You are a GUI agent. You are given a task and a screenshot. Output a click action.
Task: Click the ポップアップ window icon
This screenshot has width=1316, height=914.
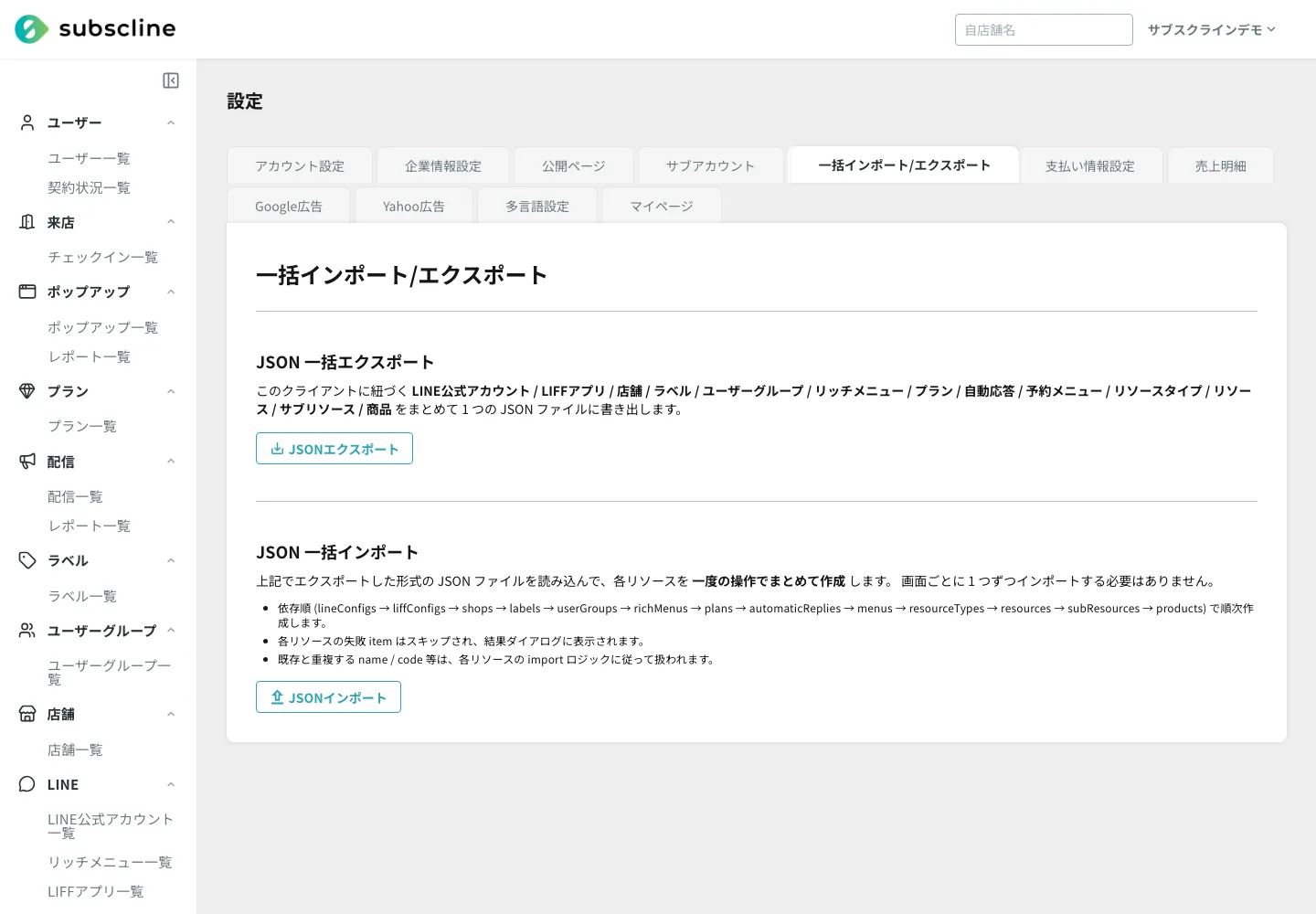pyautogui.click(x=27, y=292)
